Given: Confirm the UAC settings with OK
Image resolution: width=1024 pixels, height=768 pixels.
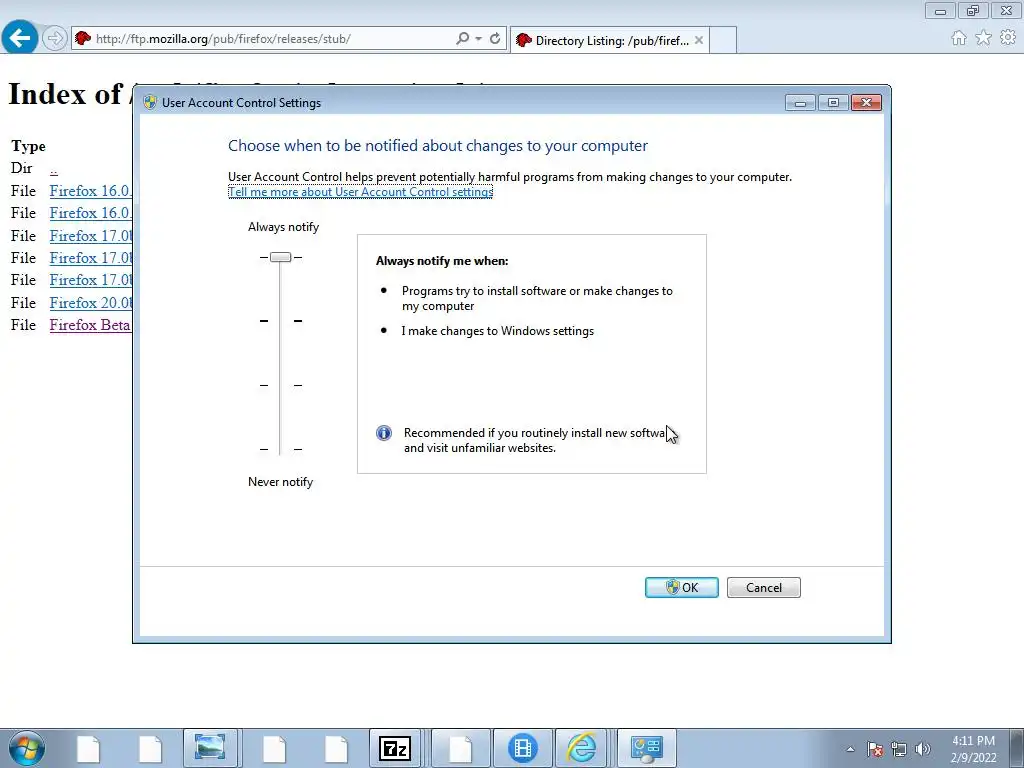Looking at the screenshot, I should coord(682,587).
